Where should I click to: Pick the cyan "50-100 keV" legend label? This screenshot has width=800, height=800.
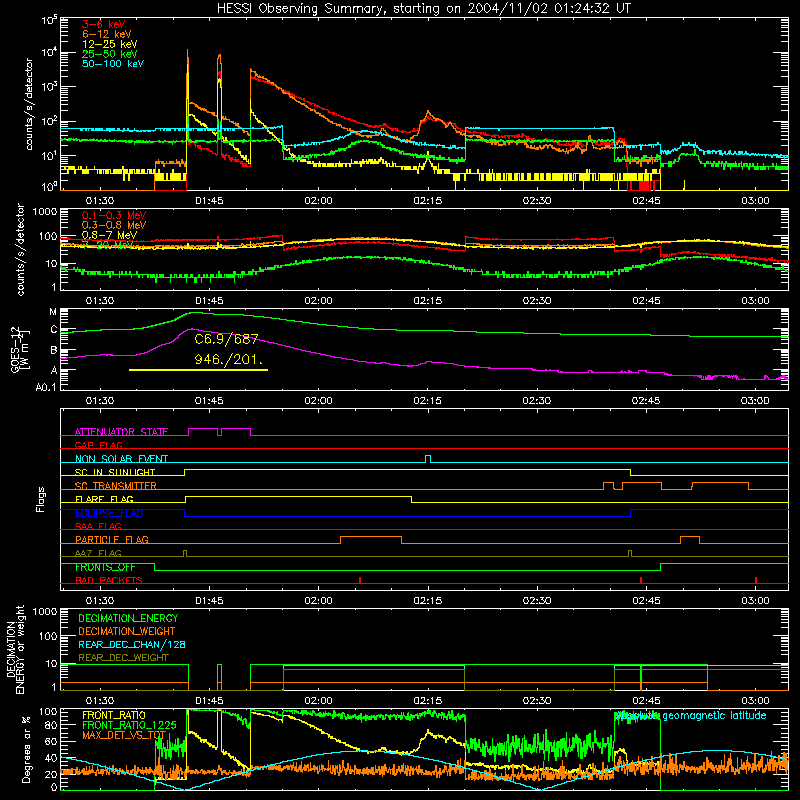click(x=112, y=64)
